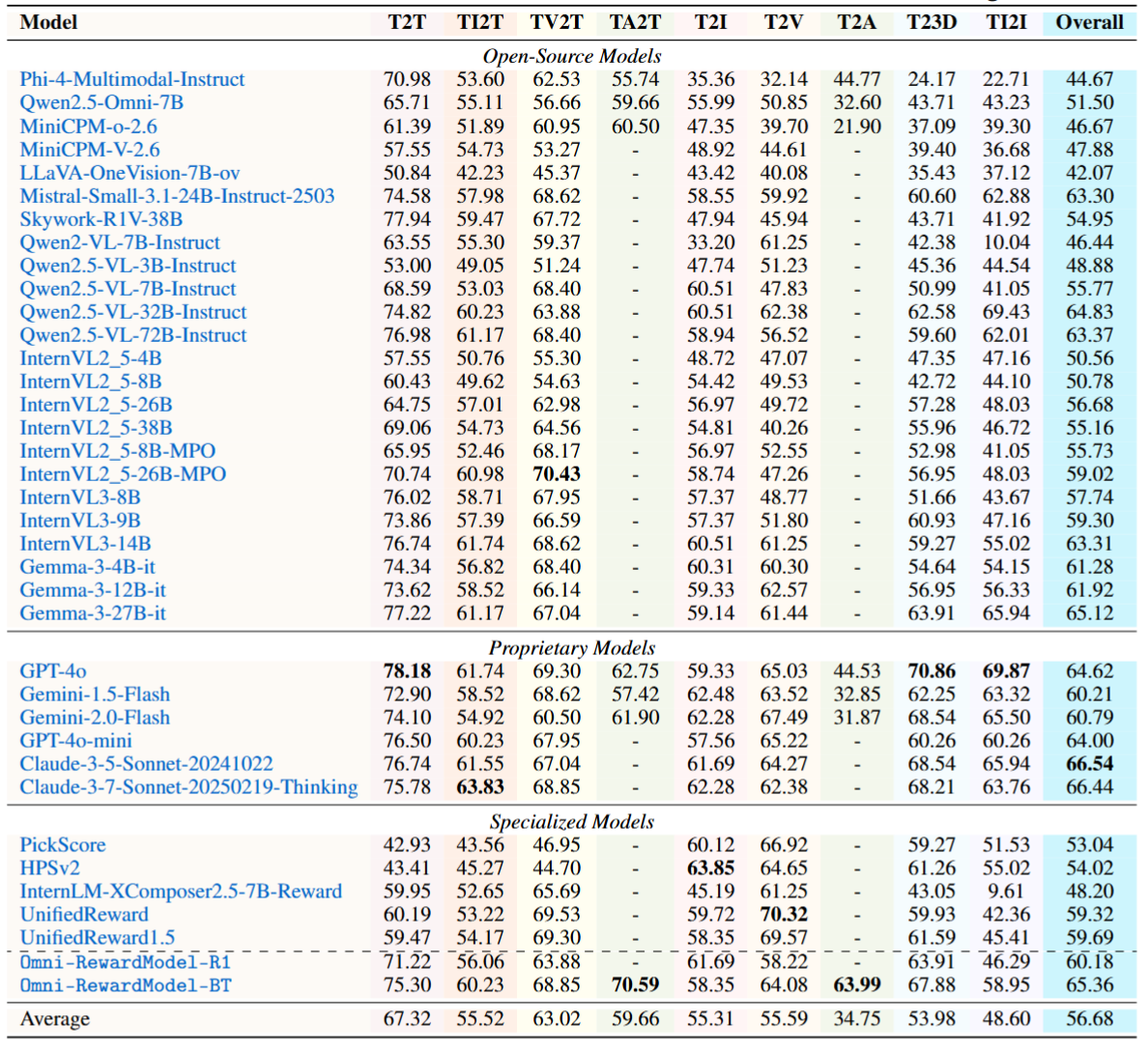
Task: Click the TV2T column header
Action: [557, 22]
